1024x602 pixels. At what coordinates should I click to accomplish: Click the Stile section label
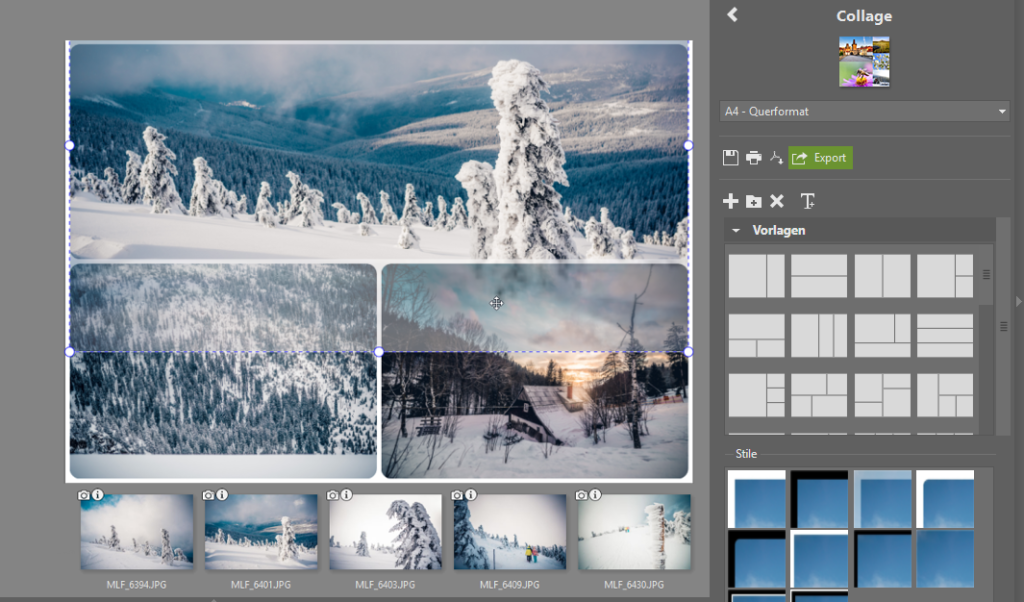coord(746,454)
